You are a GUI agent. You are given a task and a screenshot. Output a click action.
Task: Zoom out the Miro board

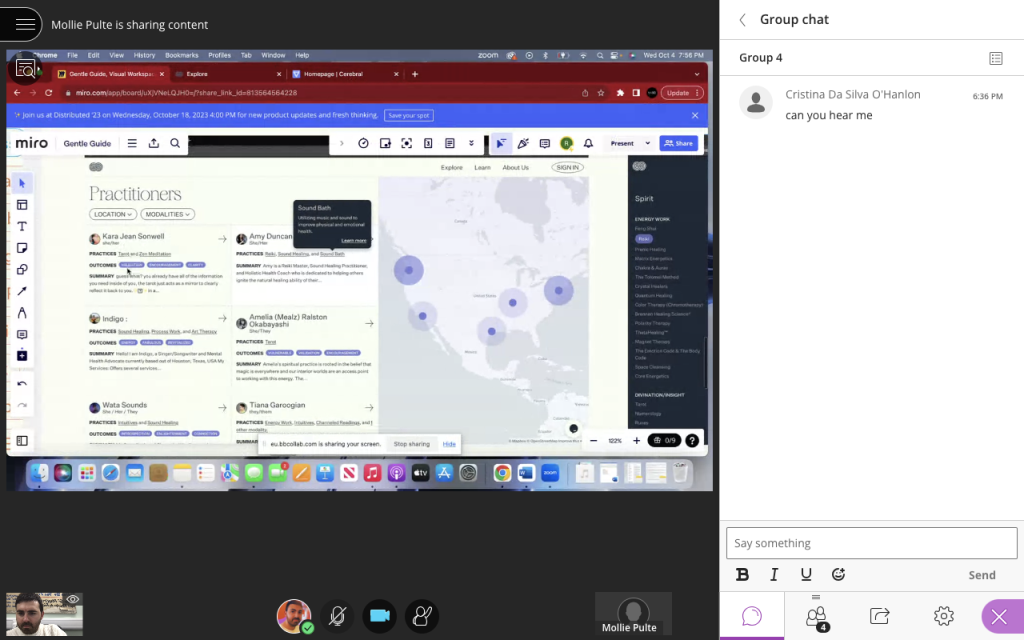[593, 441]
